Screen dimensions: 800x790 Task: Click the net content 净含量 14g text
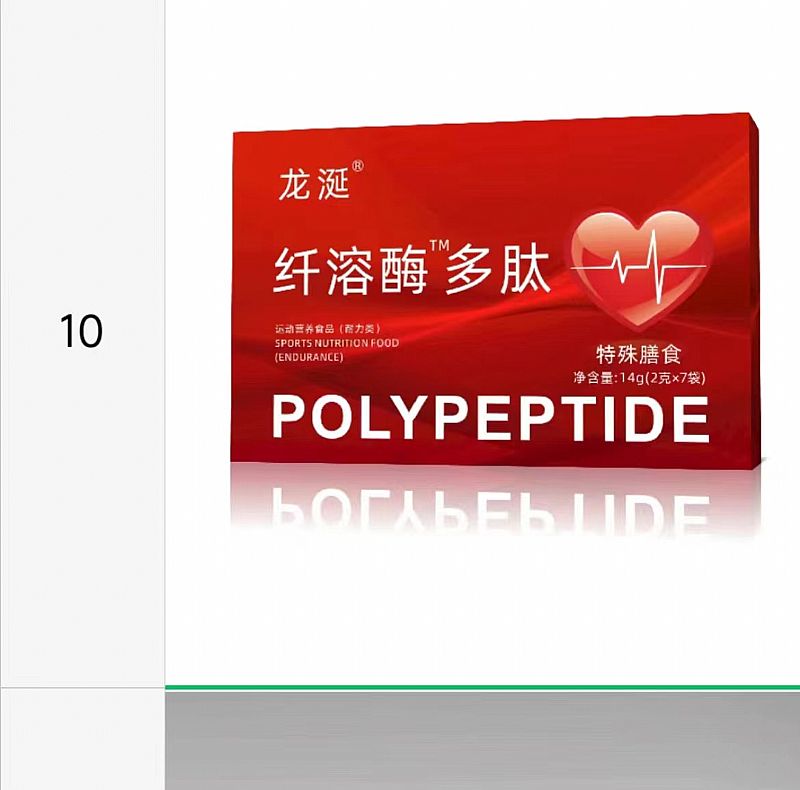click(639, 378)
